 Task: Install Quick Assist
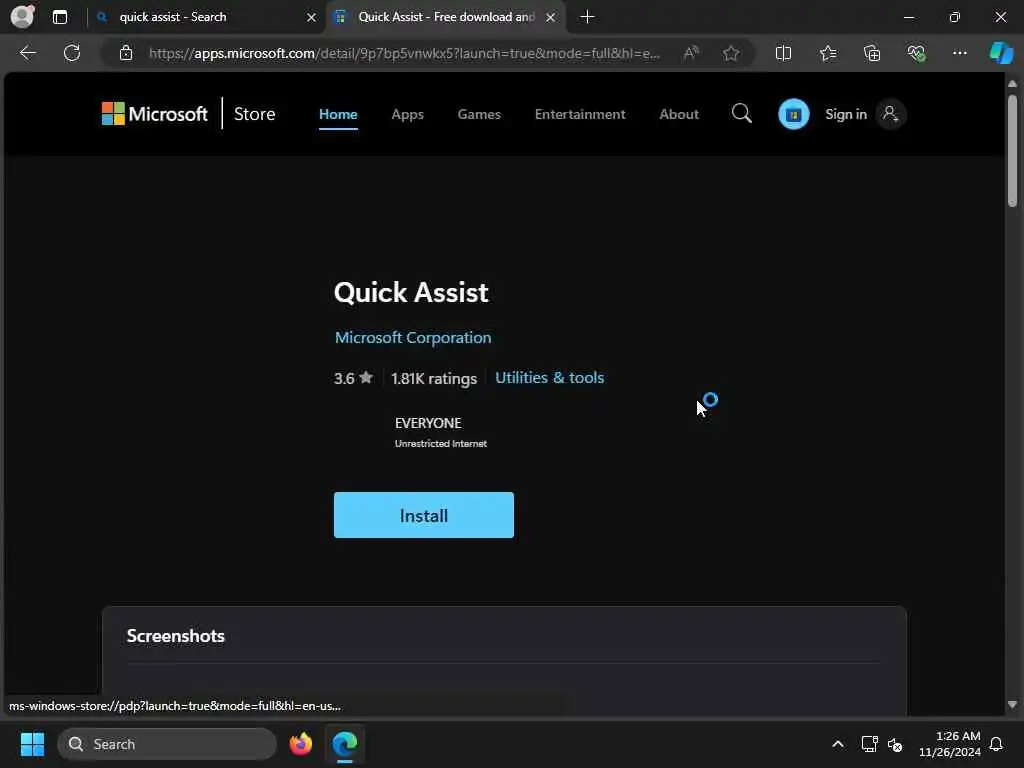click(424, 515)
